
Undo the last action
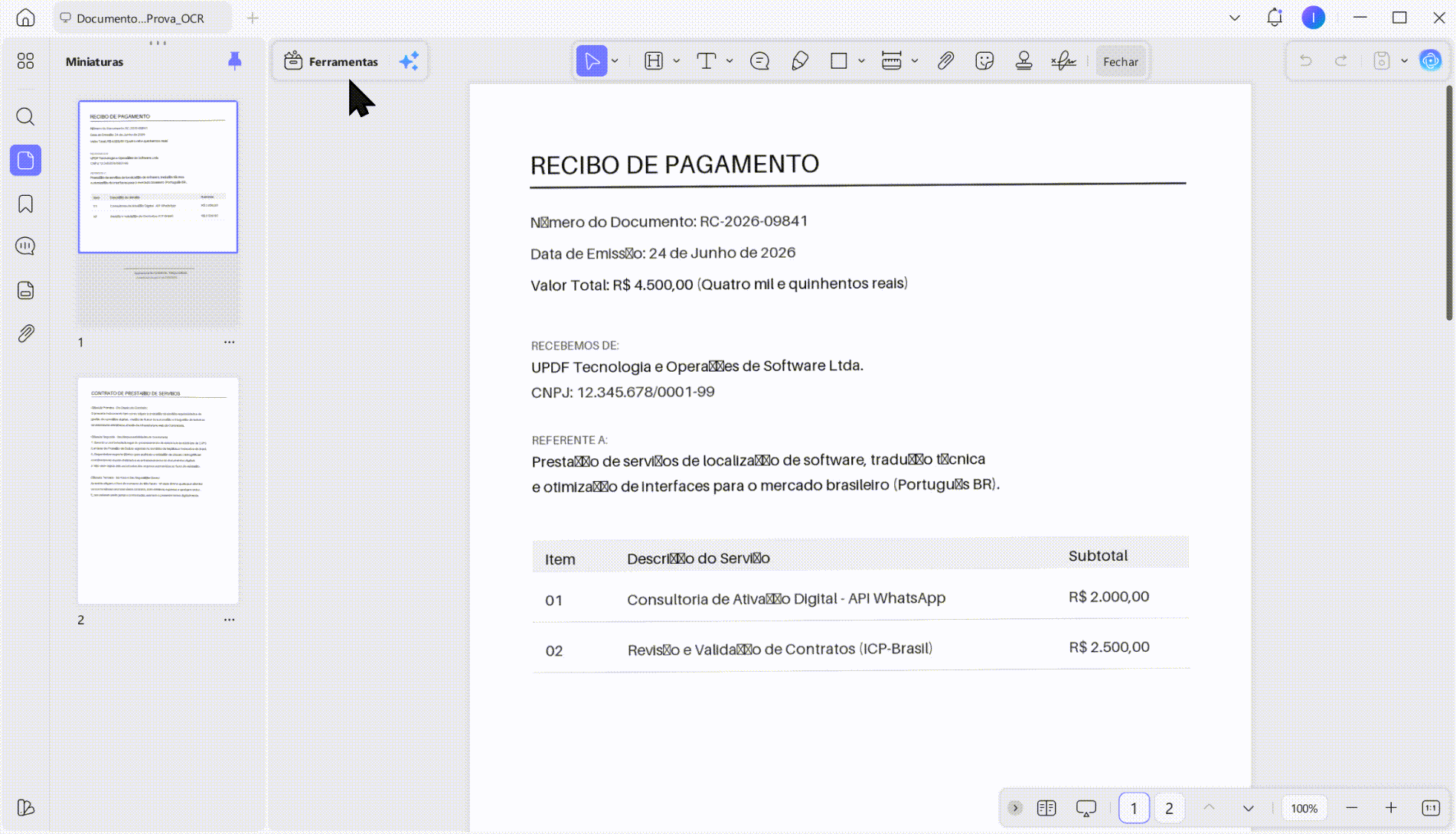click(x=1306, y=61)
